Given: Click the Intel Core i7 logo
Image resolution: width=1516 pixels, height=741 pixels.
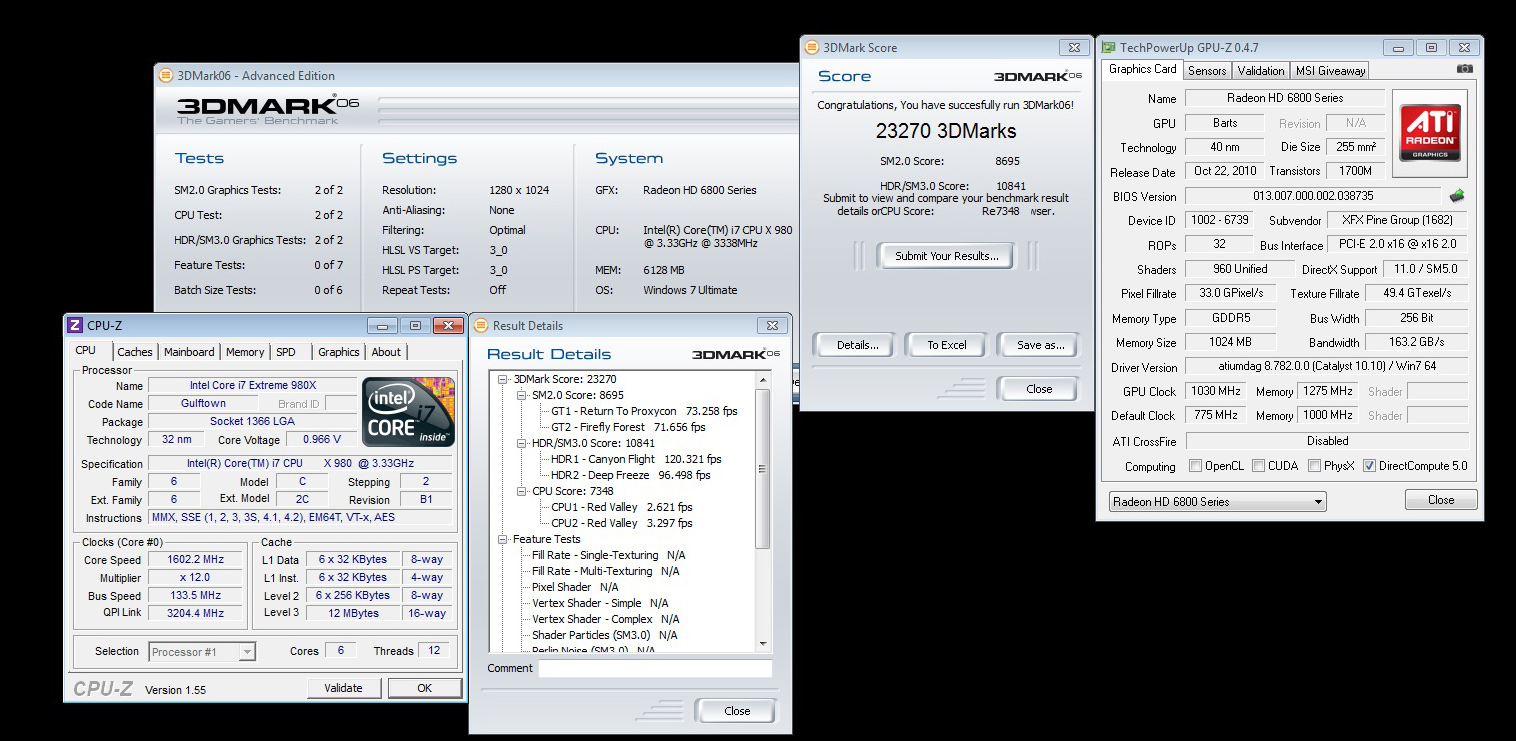Looking at the screenshot, I should coord(408,412).
